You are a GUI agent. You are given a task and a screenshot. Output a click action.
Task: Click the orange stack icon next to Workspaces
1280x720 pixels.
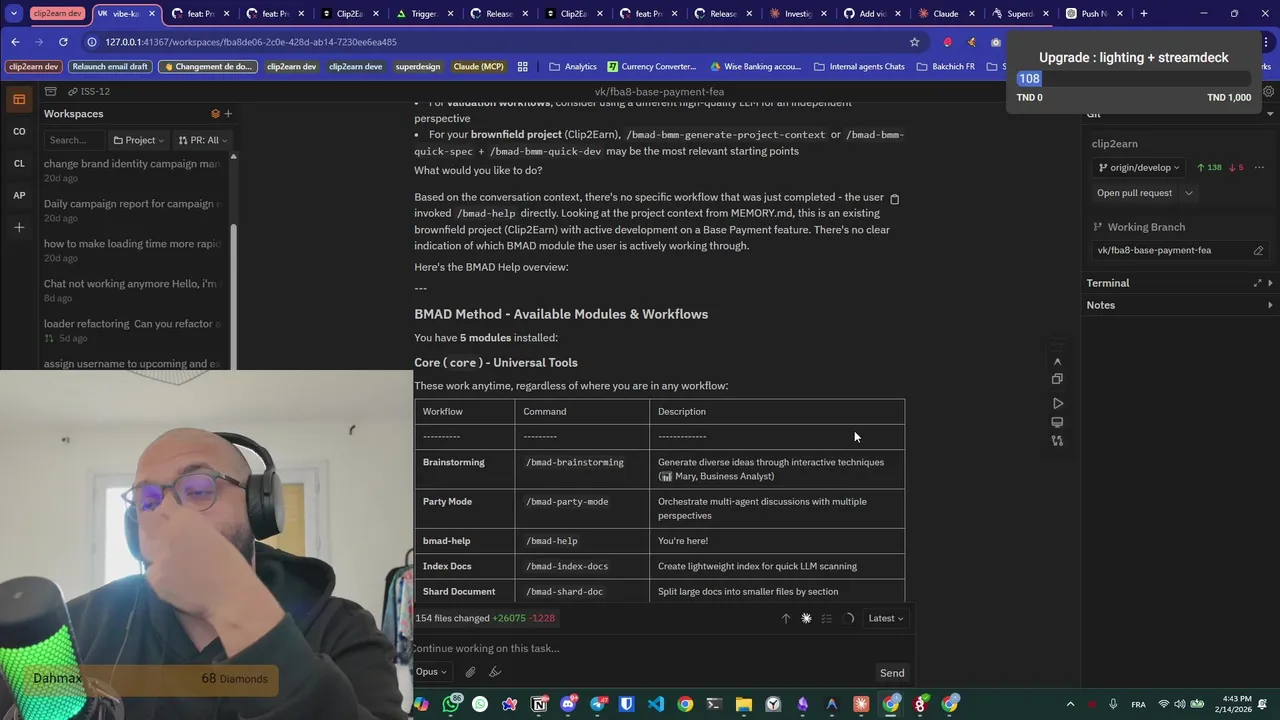click(215, 114)
